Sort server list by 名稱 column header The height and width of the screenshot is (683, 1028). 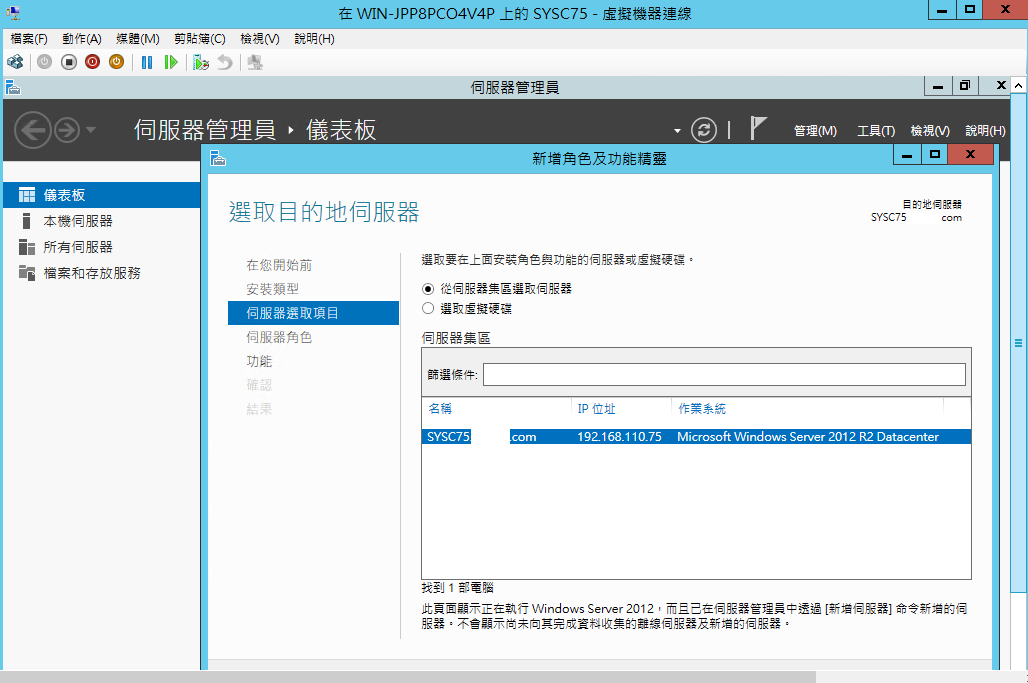click(x=440, y=408)
